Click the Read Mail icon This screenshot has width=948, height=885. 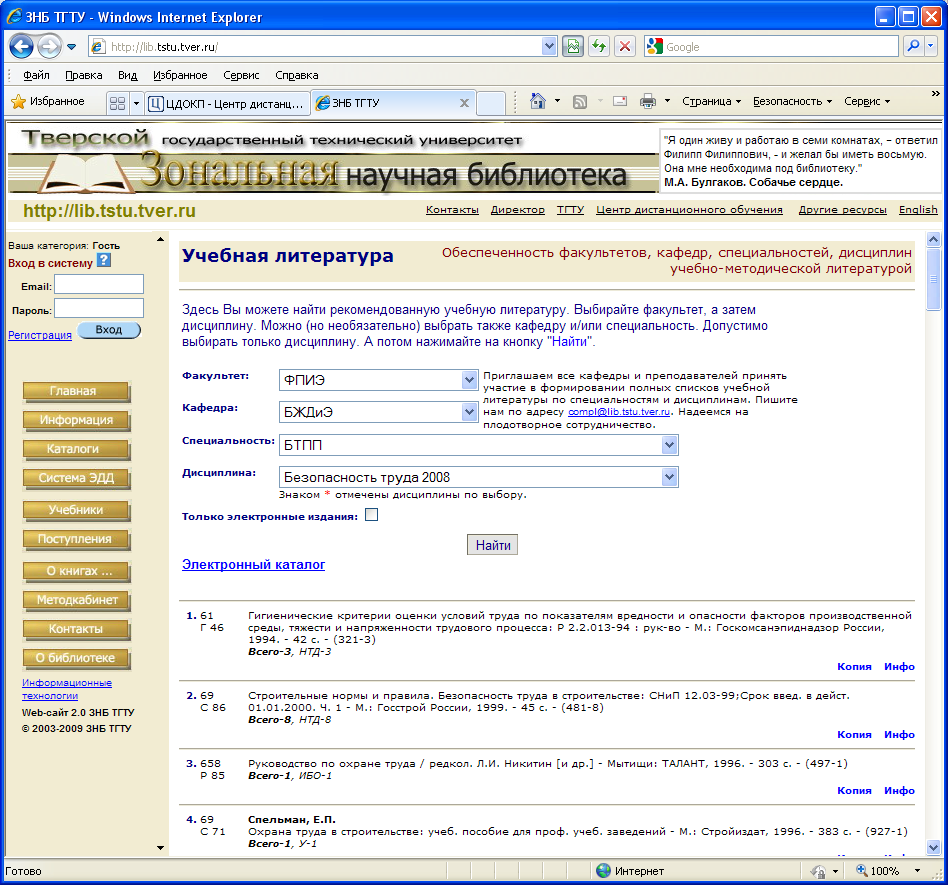620,101
